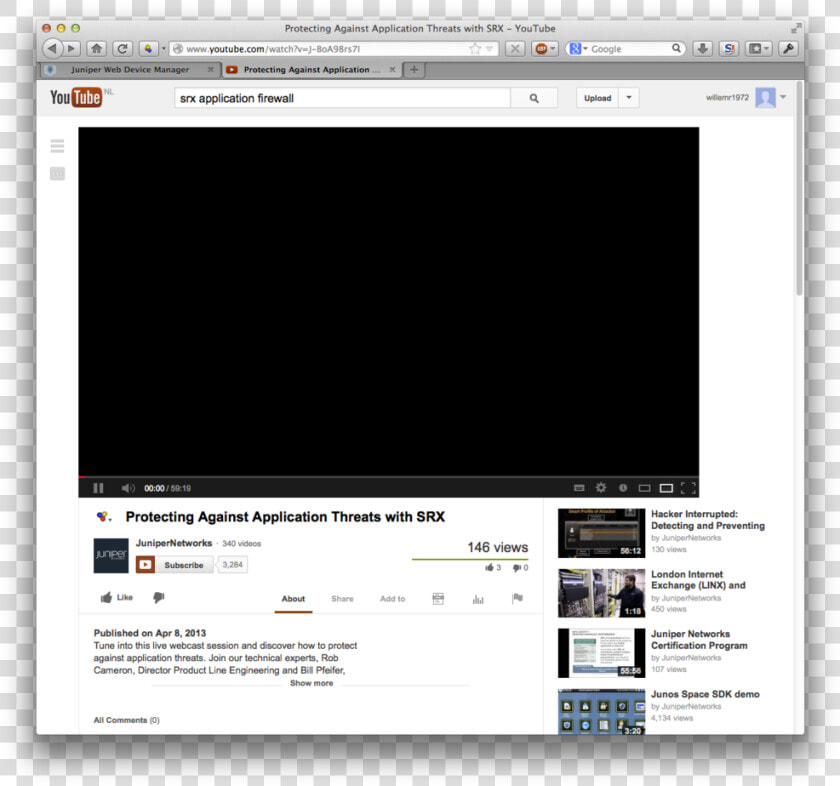Reload the page with the refresh icon
This screenshot has width=840, height=786.
[x=122, y=49]
